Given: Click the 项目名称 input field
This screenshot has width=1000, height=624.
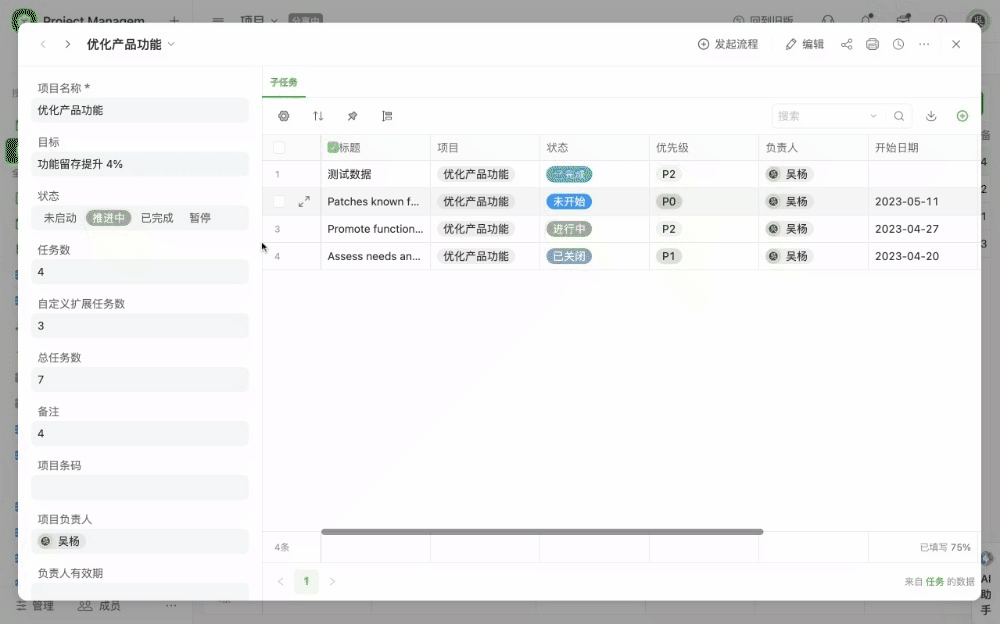Looking at the screenshot, I should (140, 110).
